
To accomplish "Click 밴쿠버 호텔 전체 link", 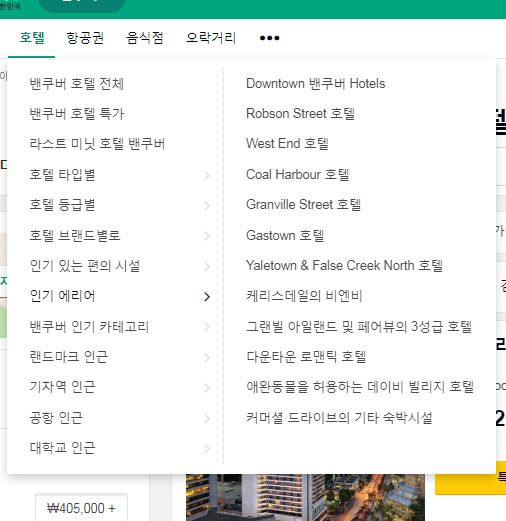I will [76, 83].
